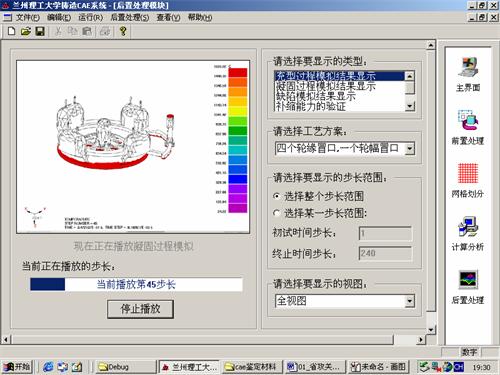Open the 计算分析 computation analysis icon

tap(468, 234)
